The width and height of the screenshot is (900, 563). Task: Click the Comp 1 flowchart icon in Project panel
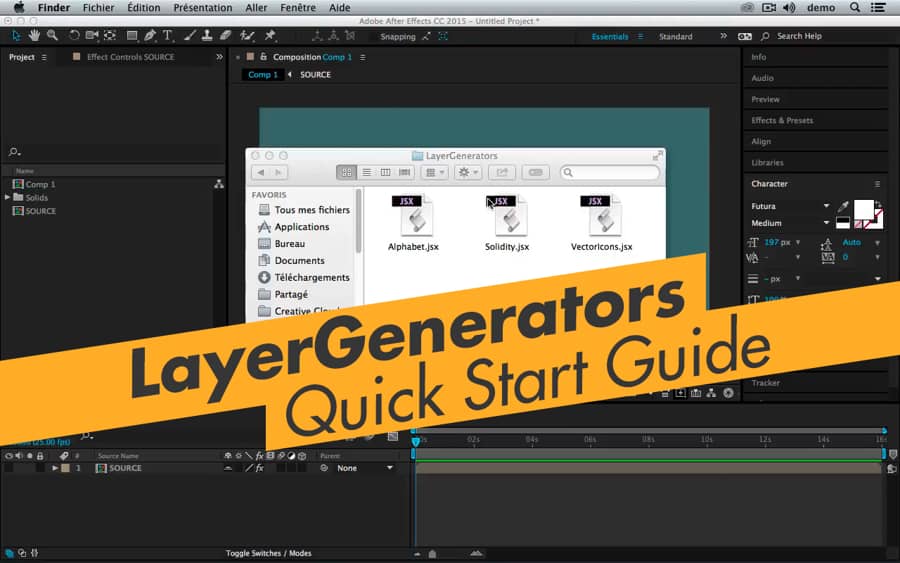pyautogui.click(x=219, y=184)
